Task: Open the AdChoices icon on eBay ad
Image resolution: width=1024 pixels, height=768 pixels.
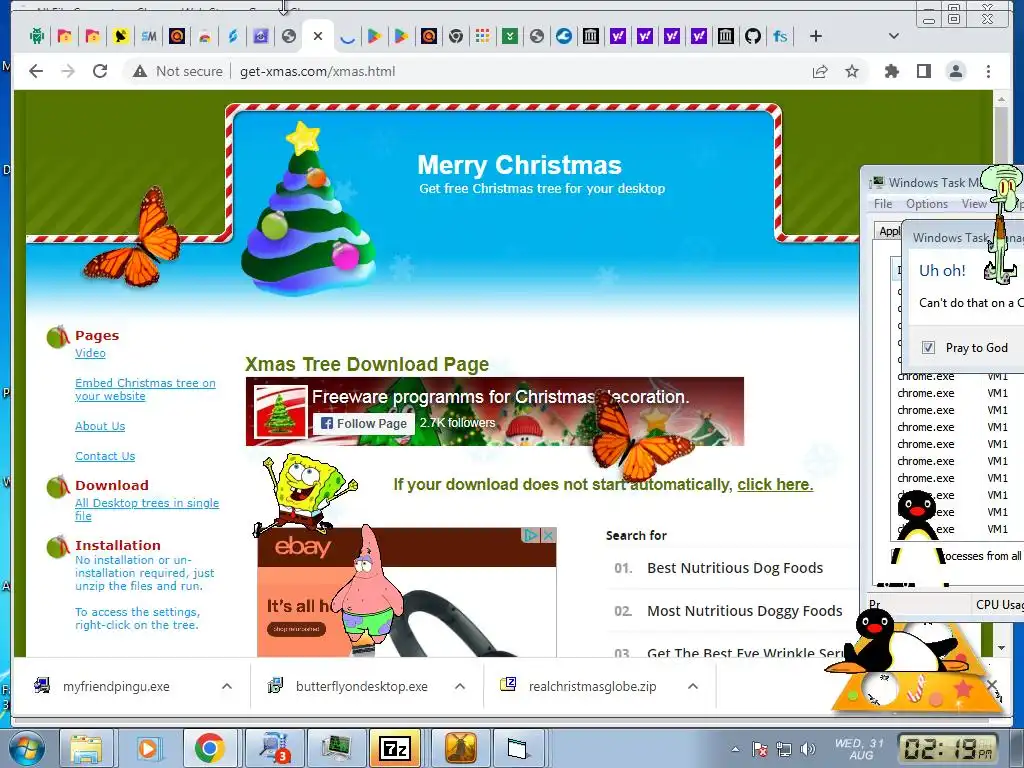Action: click(x=530, y=536)
